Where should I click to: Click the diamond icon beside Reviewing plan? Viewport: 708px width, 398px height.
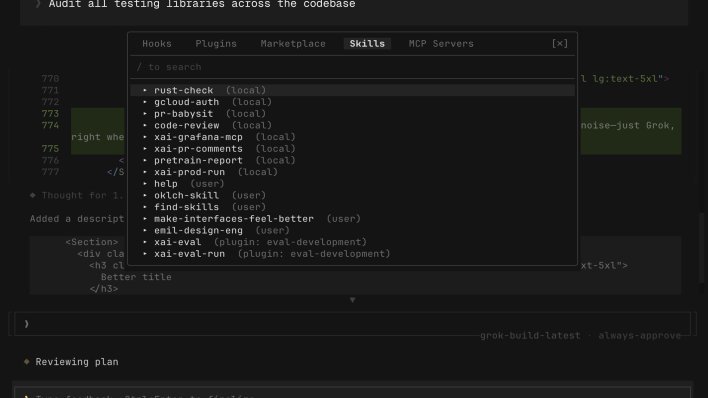coord(27,361)
